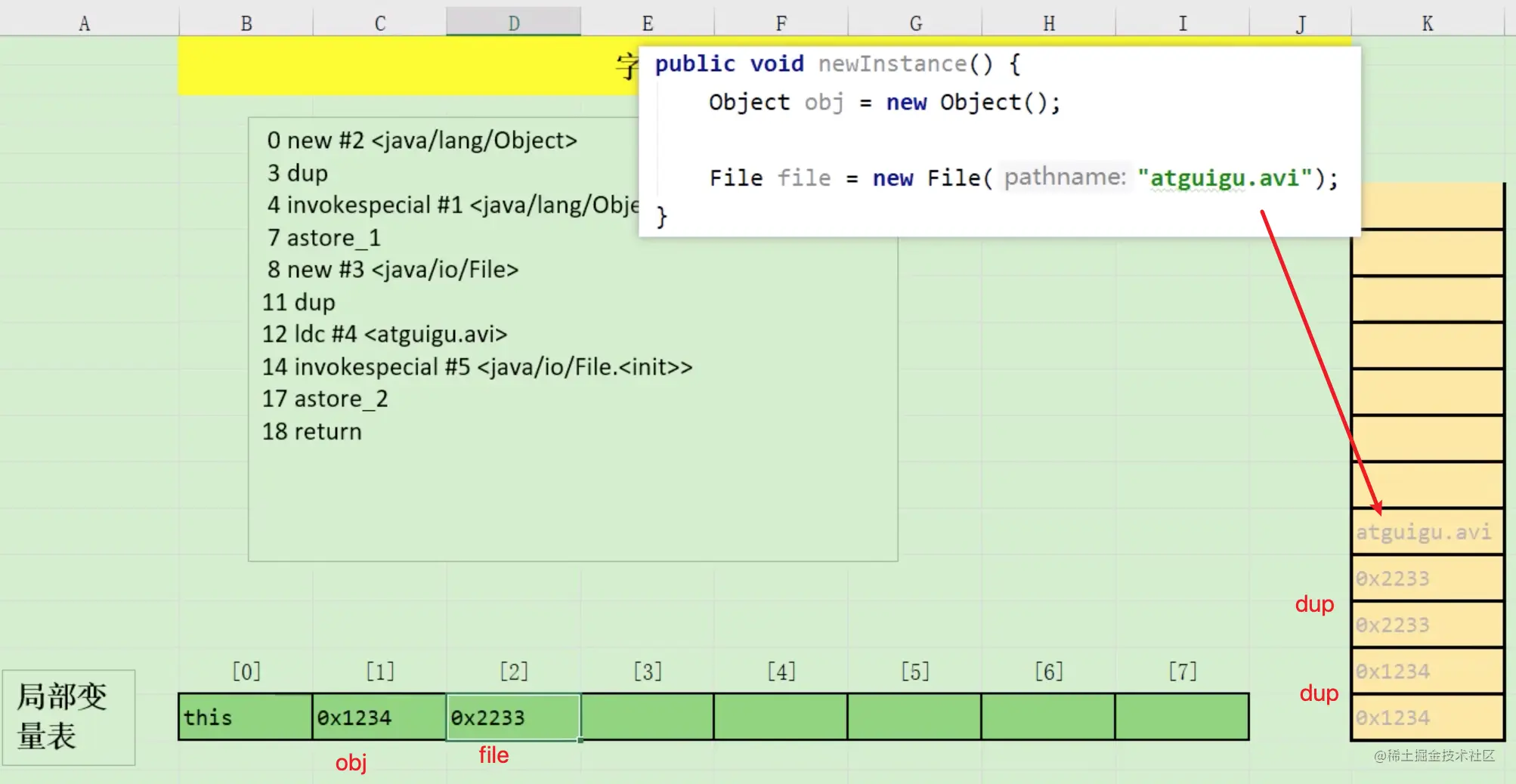Select empty local variable slot [3]
This screenshot has height=784, width=1516.
point(648,717)
